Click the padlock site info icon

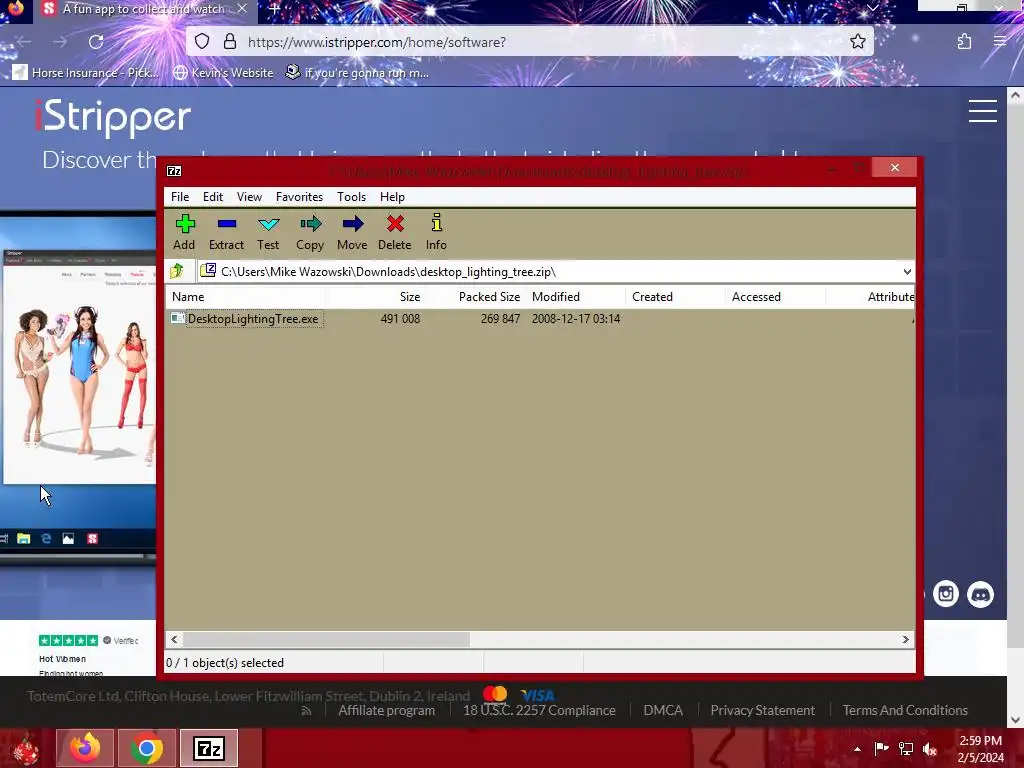230,42
